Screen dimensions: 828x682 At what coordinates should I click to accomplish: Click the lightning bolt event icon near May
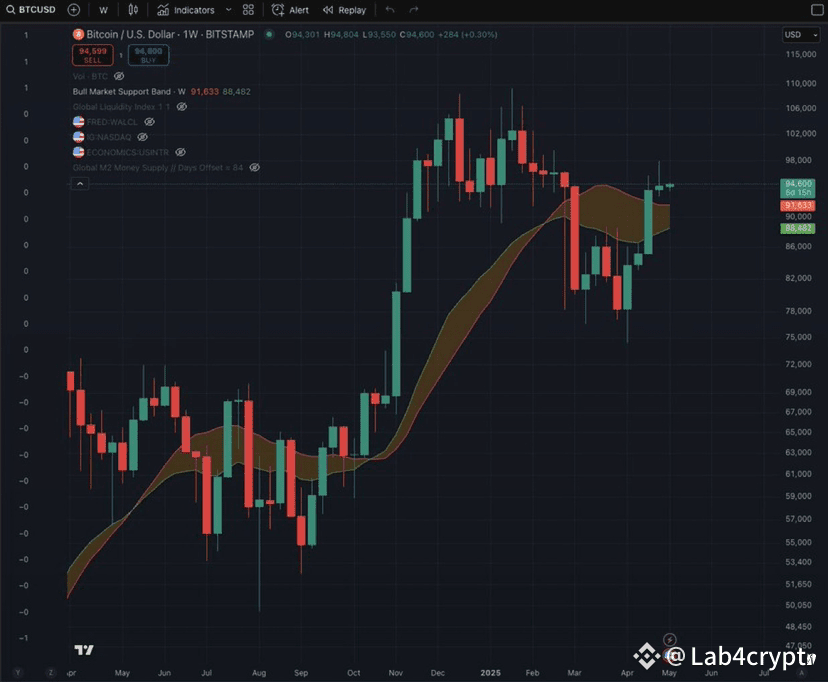[x=670, y=640]
